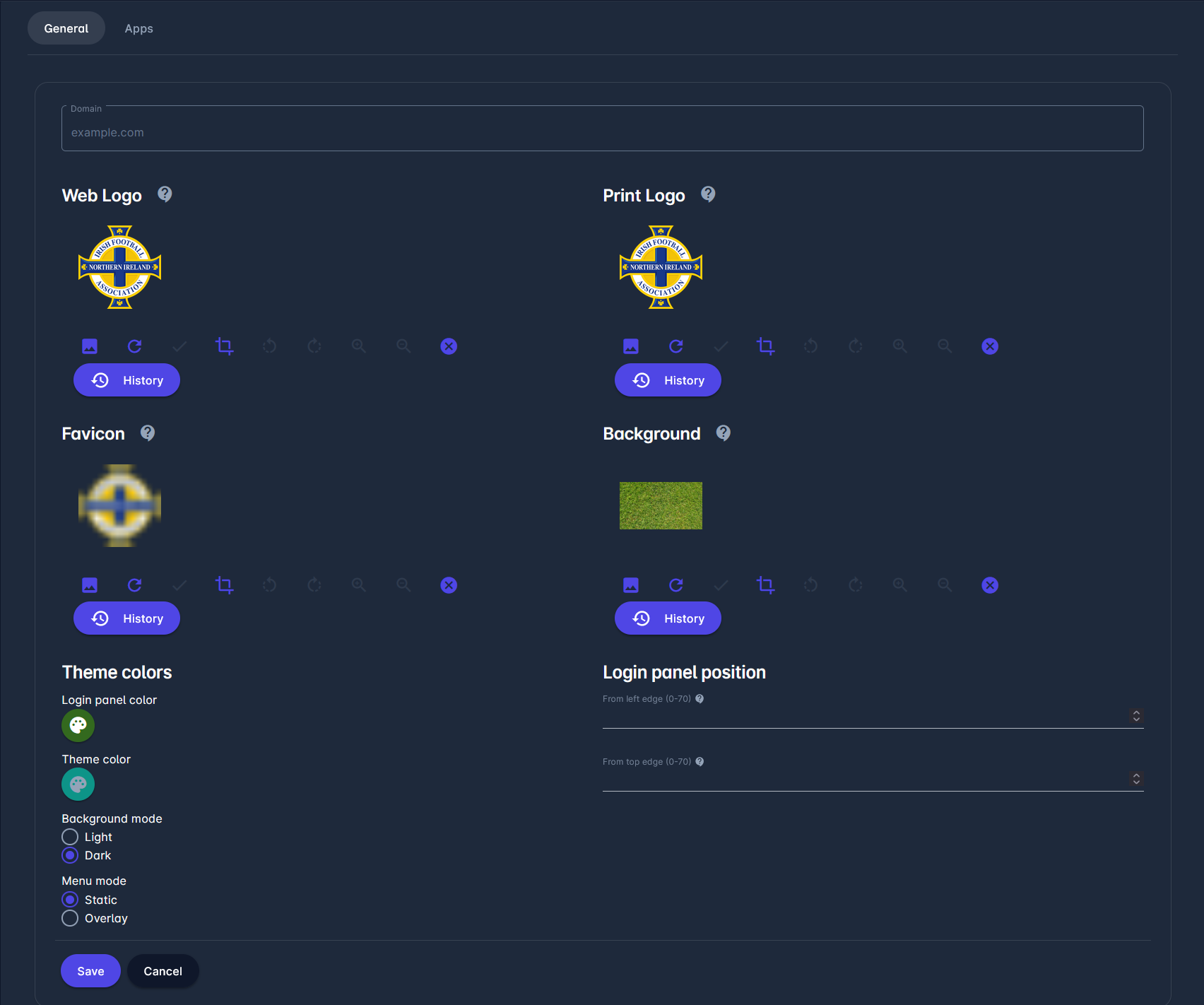Viewport: 1204px width, 1005px height.
Task: Remove the Favicon image with the X icon
Action: pyautogui.click(x=449, y=585)
